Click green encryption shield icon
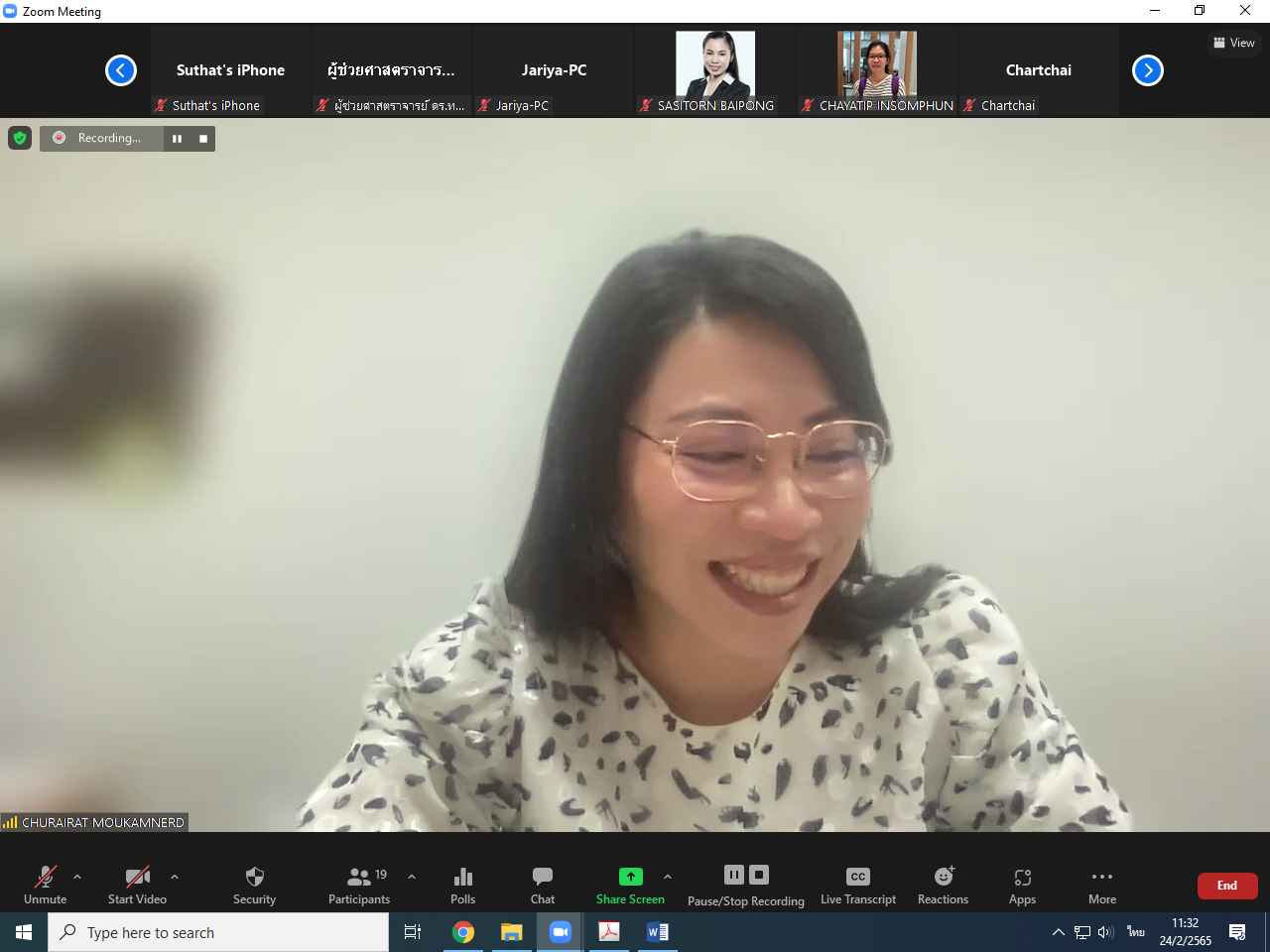 click(x=20, y=138)
